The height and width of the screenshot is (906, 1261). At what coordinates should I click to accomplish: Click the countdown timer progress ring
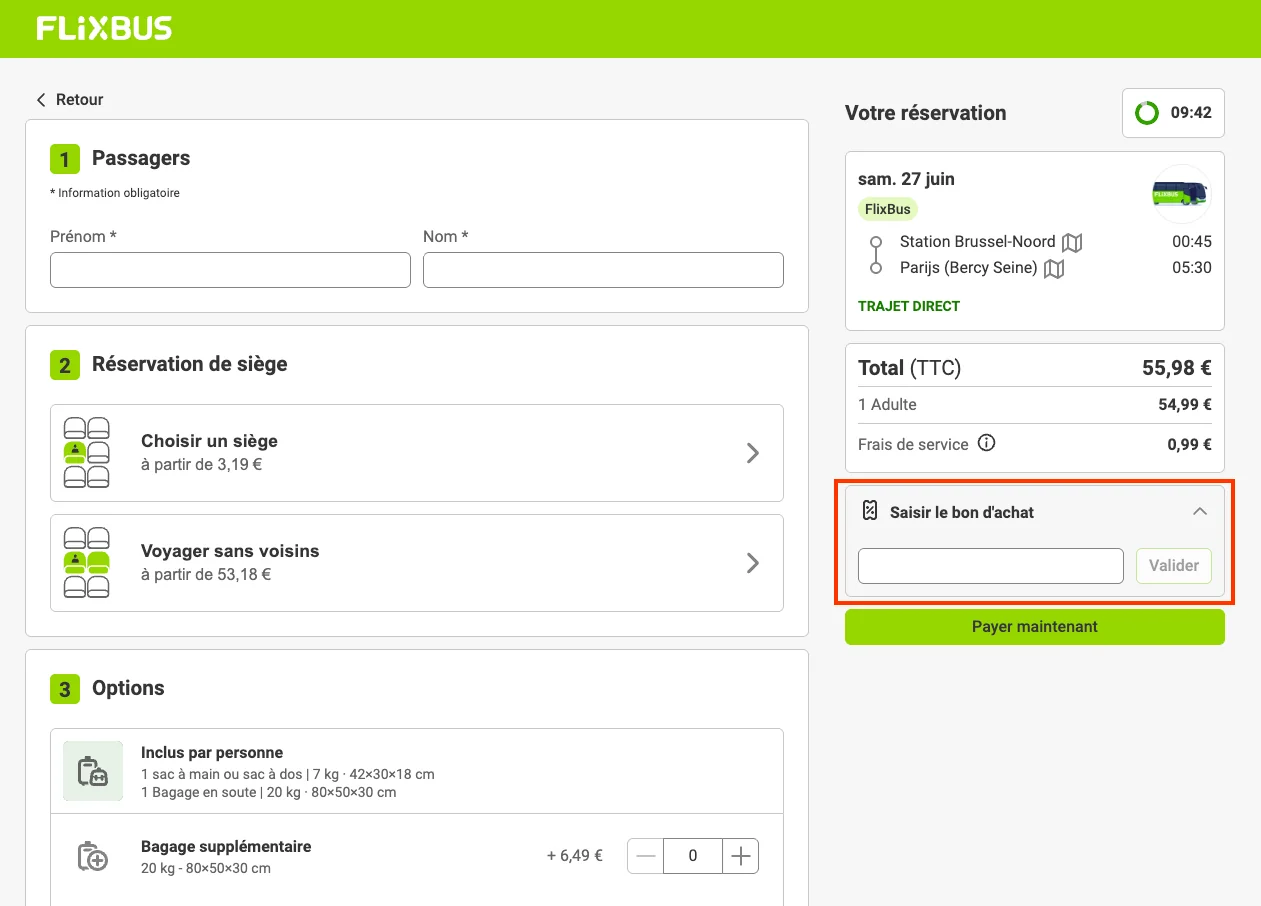coord(1147,113)
